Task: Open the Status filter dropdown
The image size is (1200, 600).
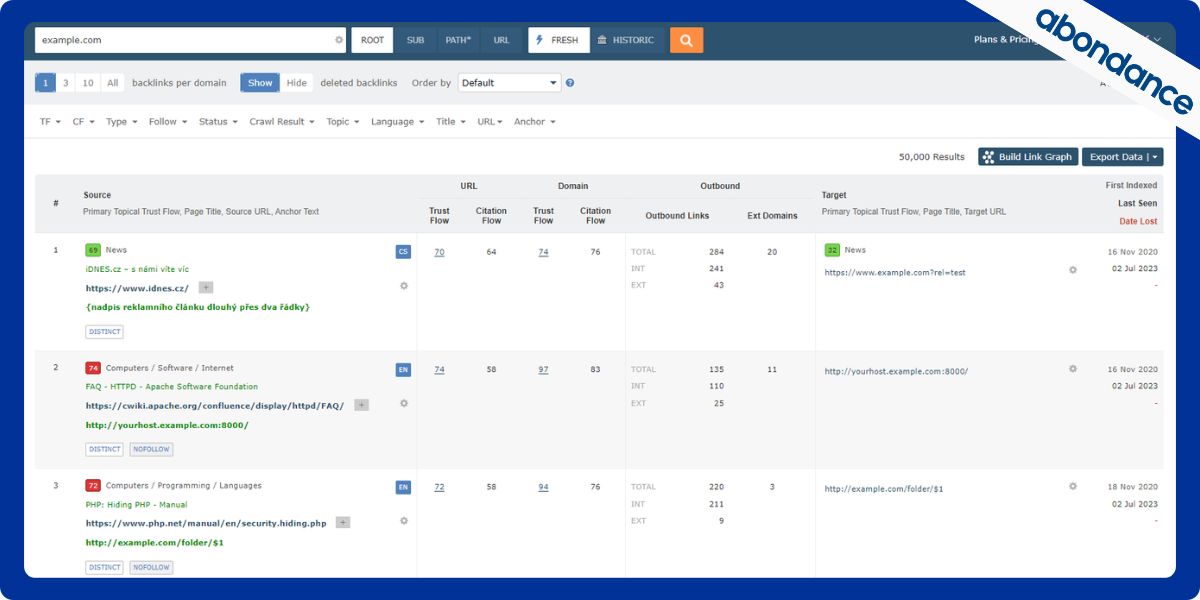Action: pyautogui.click(x=218, y=122)
